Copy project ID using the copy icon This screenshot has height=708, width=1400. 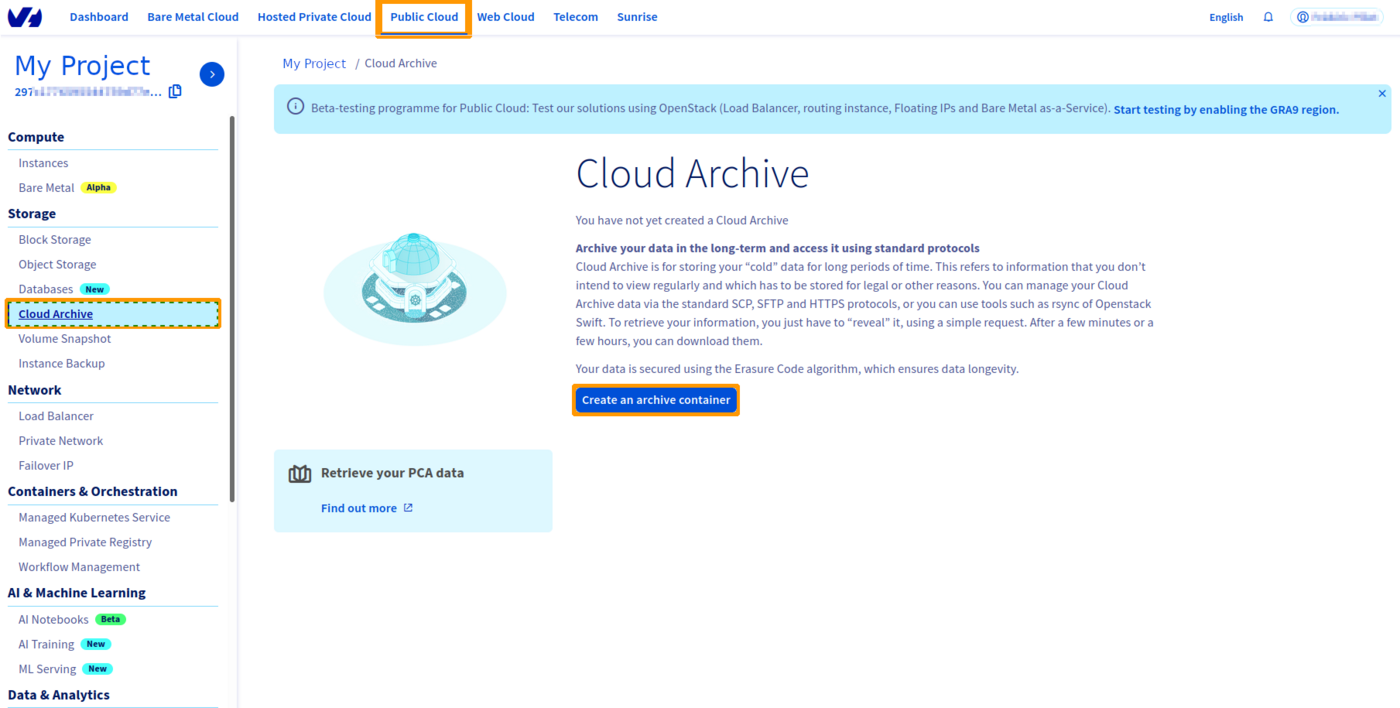175,92
